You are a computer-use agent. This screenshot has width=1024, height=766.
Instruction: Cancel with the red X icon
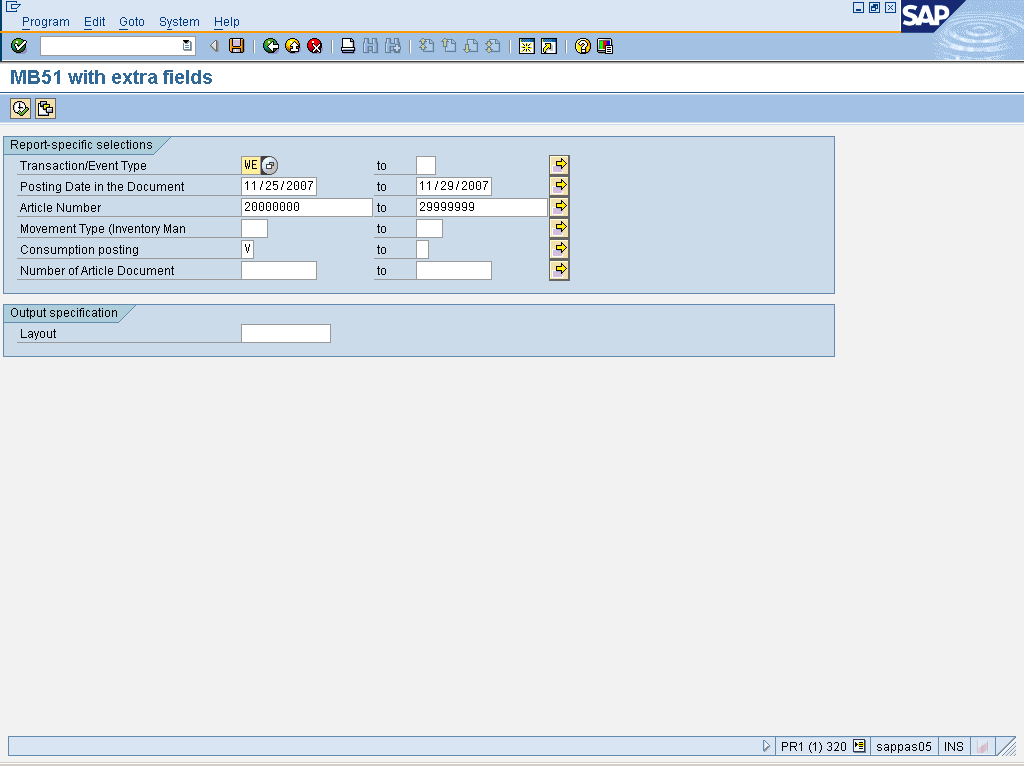pos(315,46)
